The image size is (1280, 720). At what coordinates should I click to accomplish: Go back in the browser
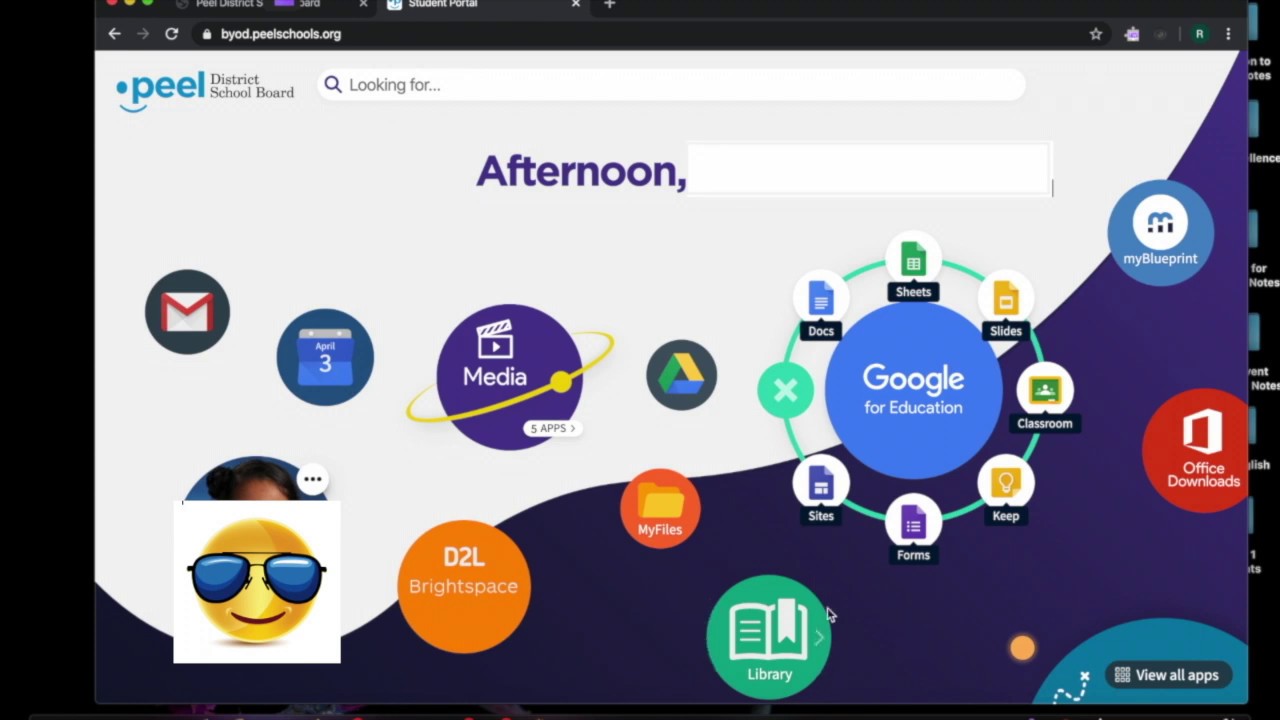[114, 34]
